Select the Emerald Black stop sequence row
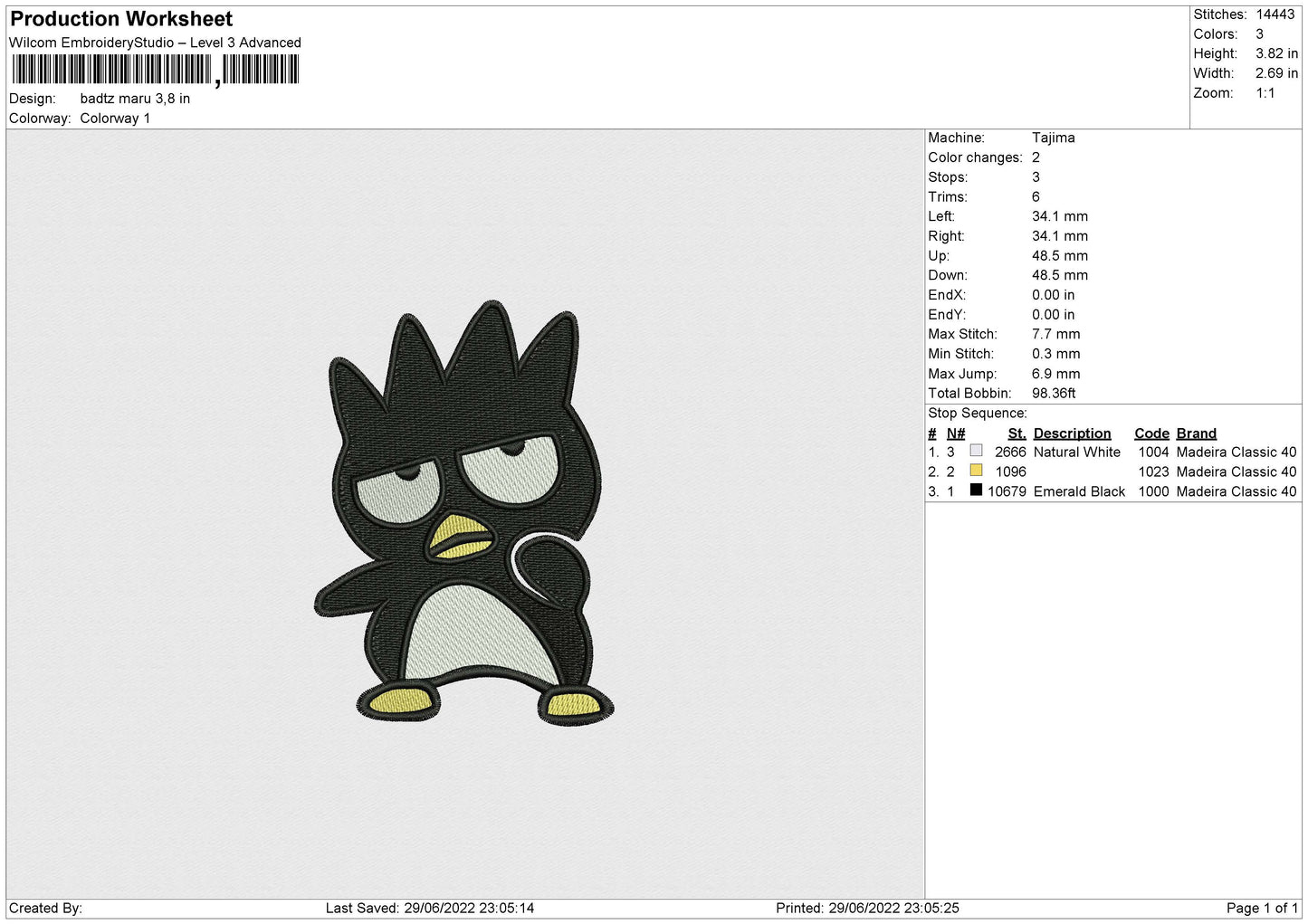The height and width of the screenshot is (924, 1308). tap(1112, 491)
